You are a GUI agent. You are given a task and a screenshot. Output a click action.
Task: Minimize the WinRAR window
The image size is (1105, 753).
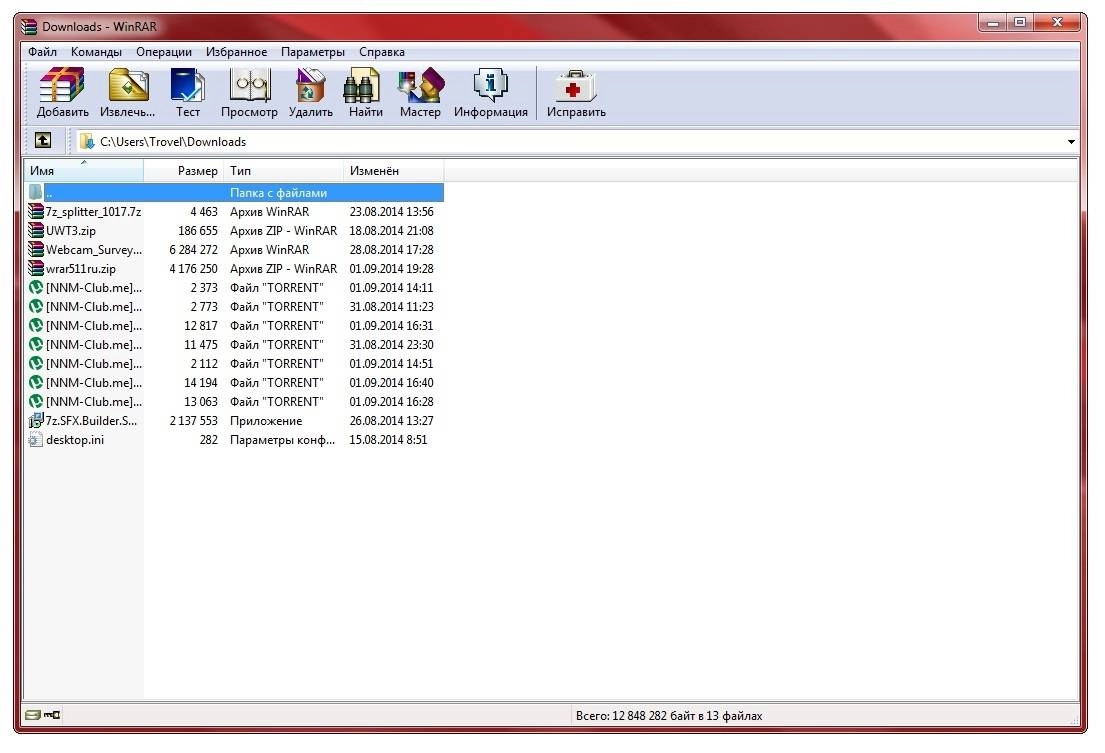[x=994, y=23]
